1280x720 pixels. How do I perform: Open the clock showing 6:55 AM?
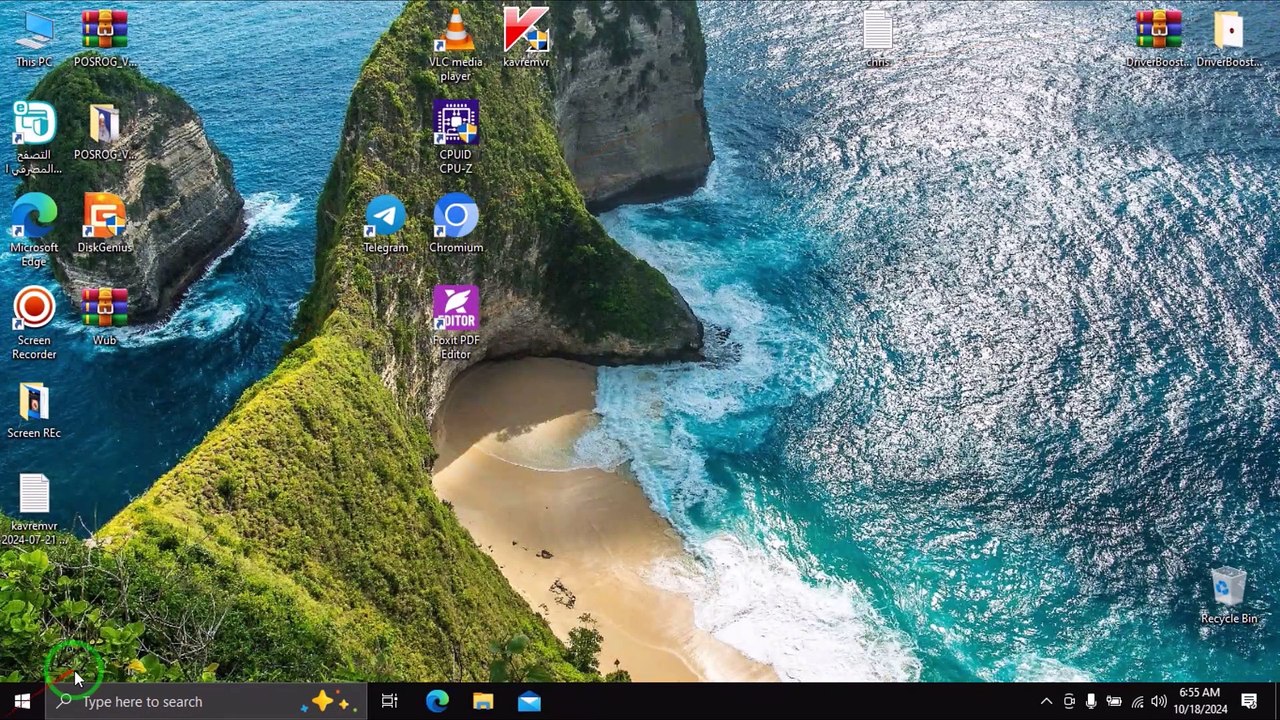[x=1200, y=701]
